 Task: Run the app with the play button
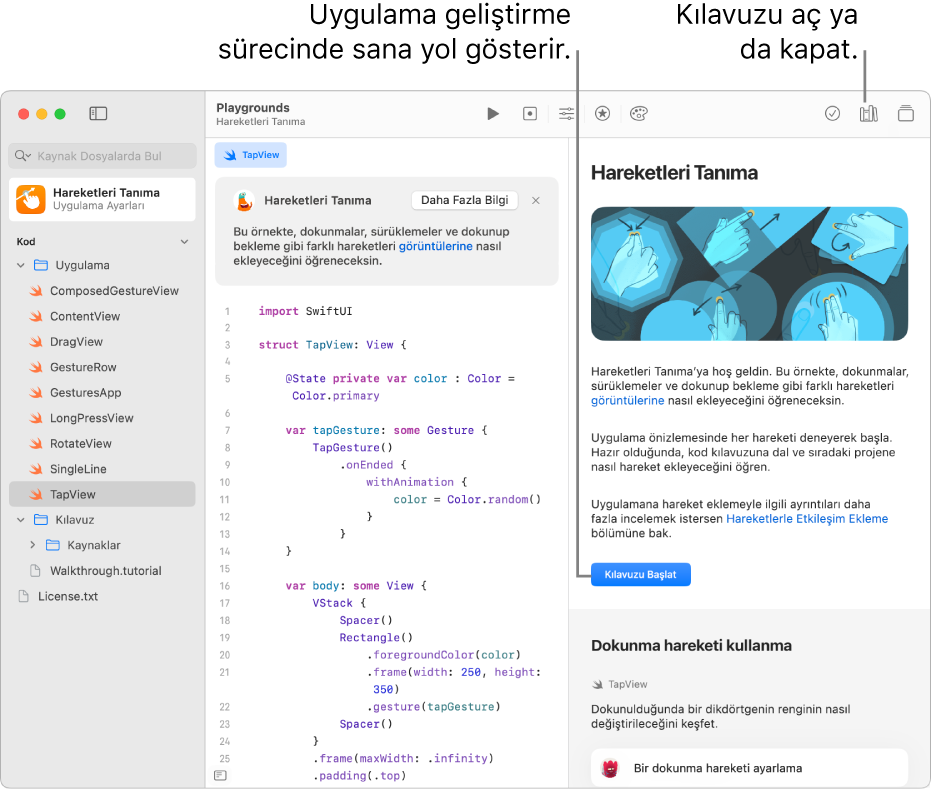point(492,113)
